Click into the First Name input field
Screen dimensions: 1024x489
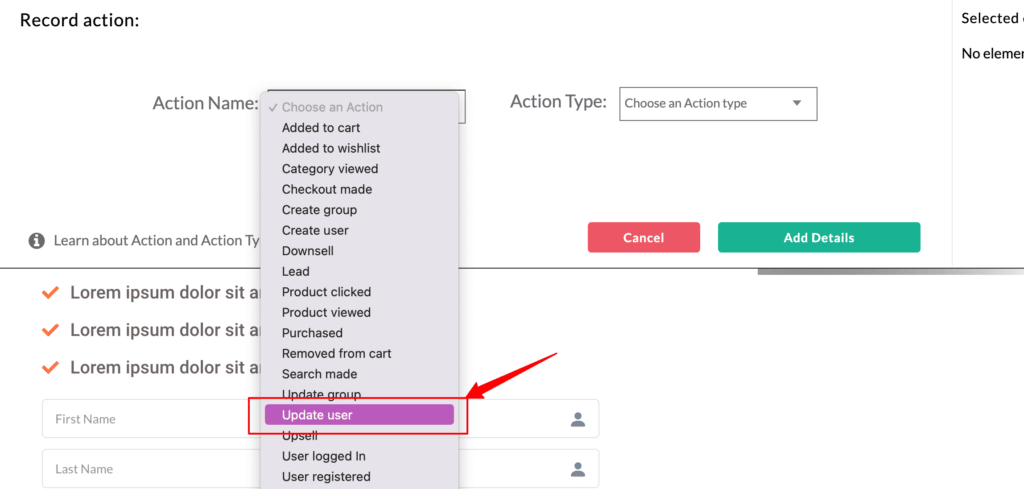click(x=320, y=419)
